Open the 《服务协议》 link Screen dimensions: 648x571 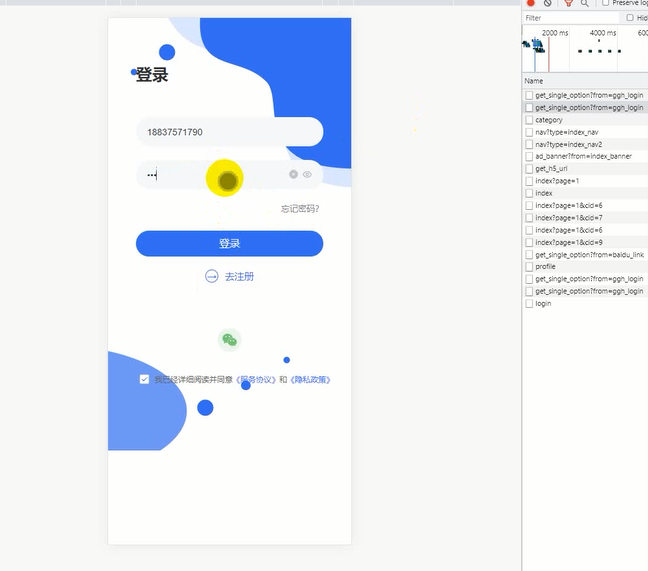point(255,380)
